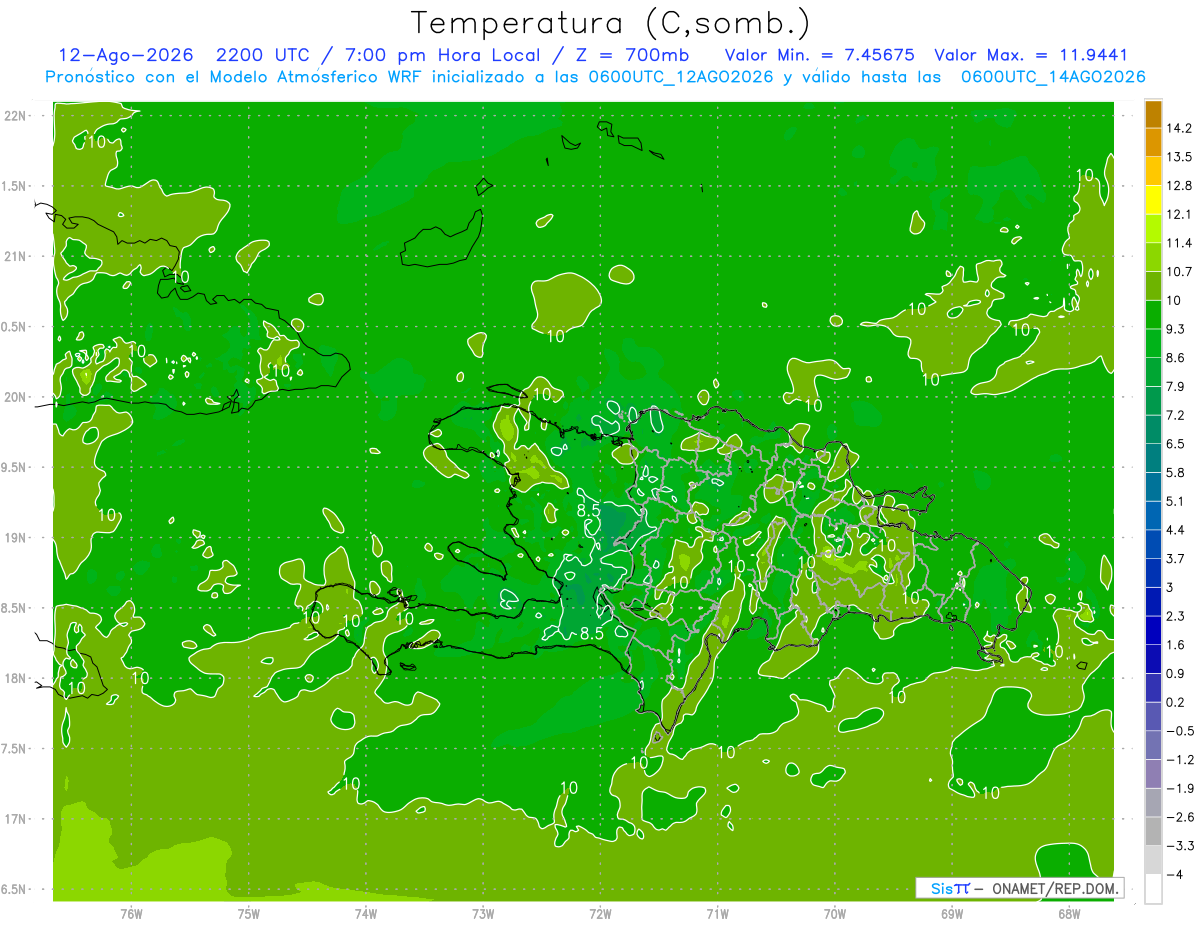Click the '70W' longitude axis label
Viewport: 1200px width, 927px height.
[835, 914]
